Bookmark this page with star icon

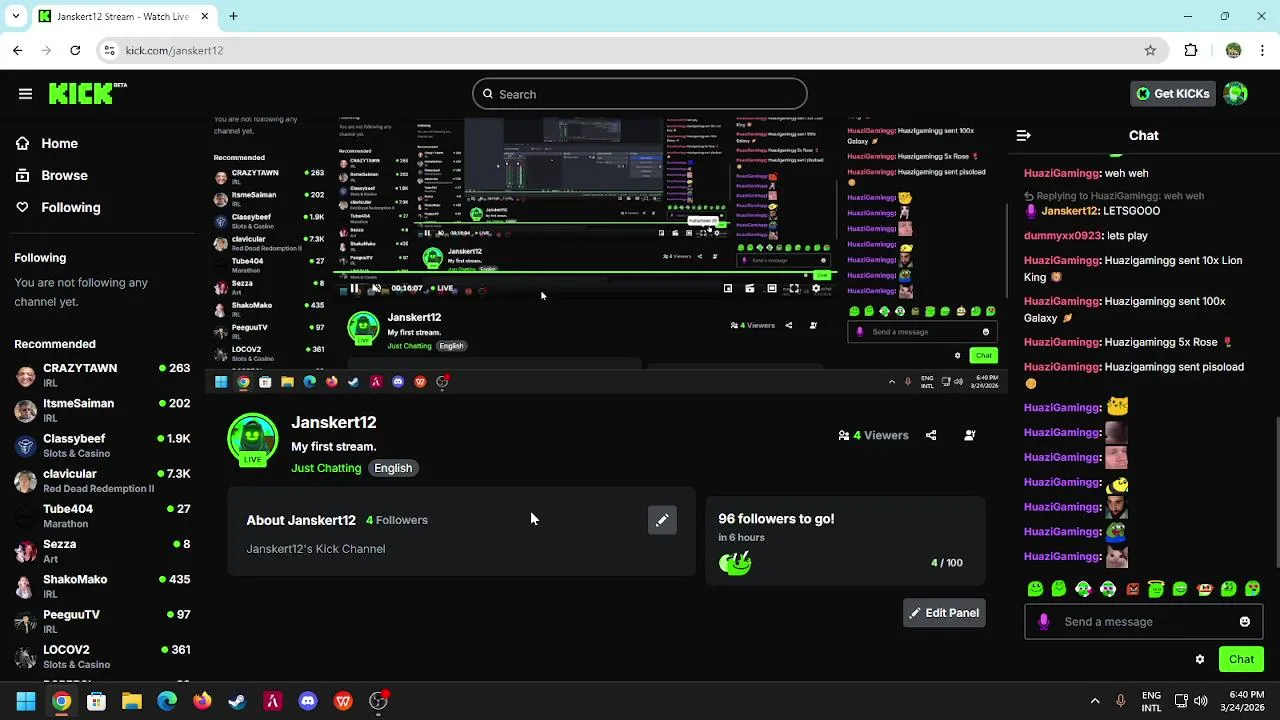1150,50
